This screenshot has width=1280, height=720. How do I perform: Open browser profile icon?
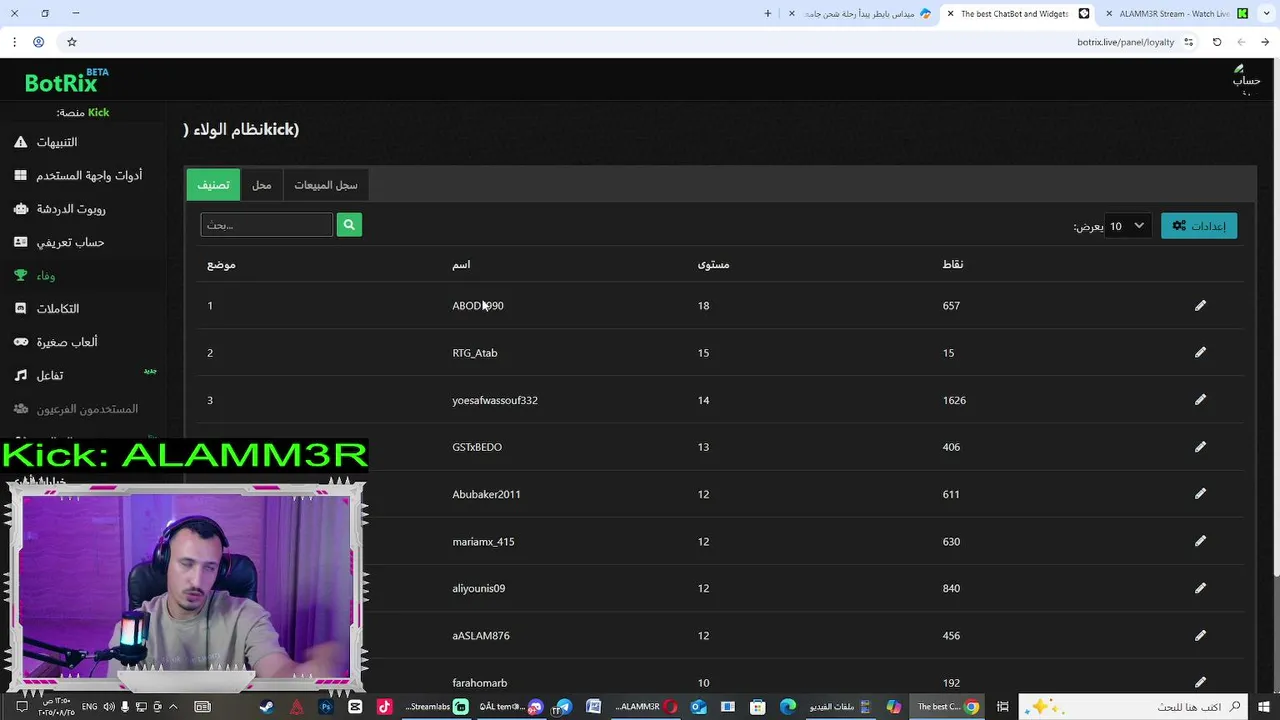39,42
